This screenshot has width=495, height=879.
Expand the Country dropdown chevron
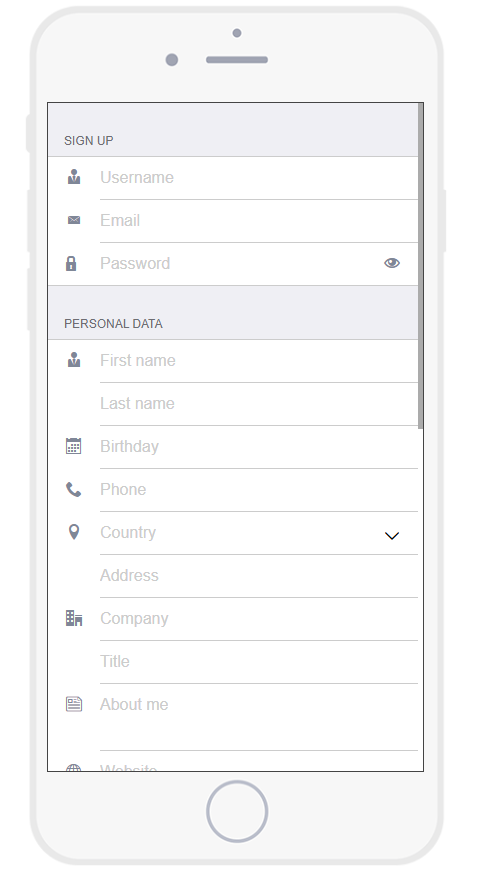point(392,536)
